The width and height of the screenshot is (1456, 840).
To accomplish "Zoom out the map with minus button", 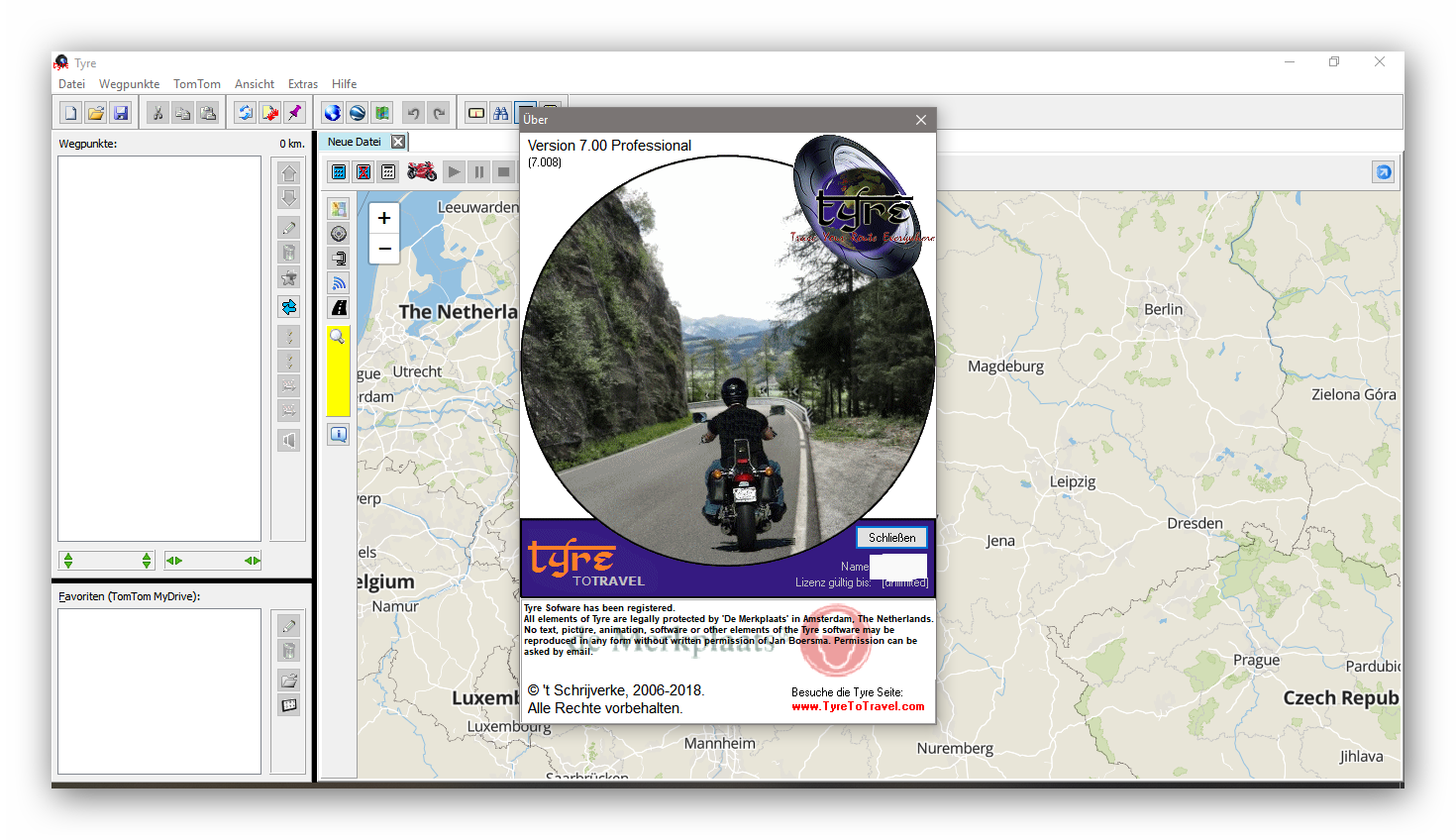I will [384, 249].
